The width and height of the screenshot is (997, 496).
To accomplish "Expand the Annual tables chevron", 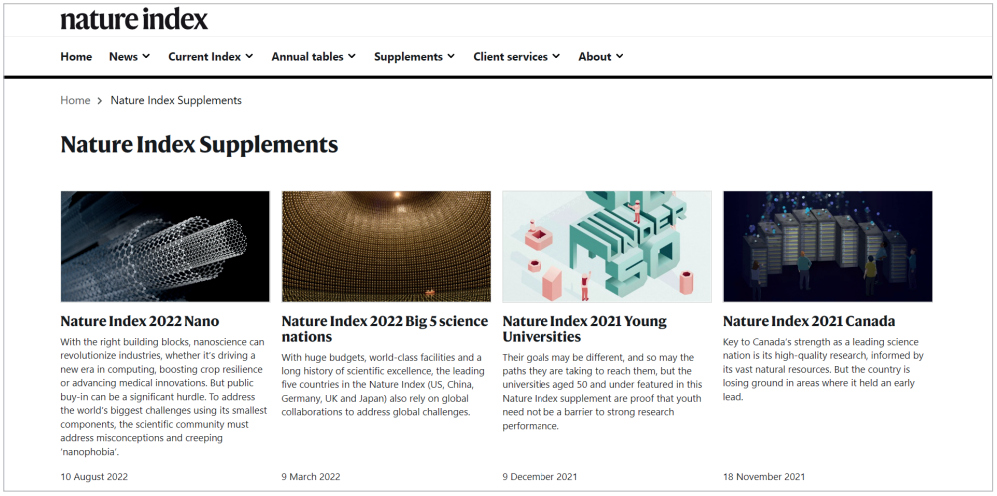I will point(352,56).
